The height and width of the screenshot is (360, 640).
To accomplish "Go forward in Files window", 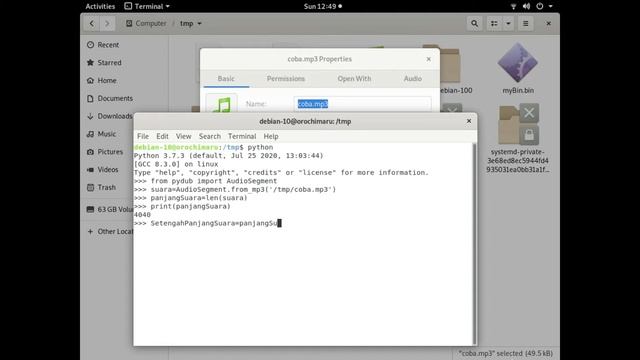I will (107, 24).
